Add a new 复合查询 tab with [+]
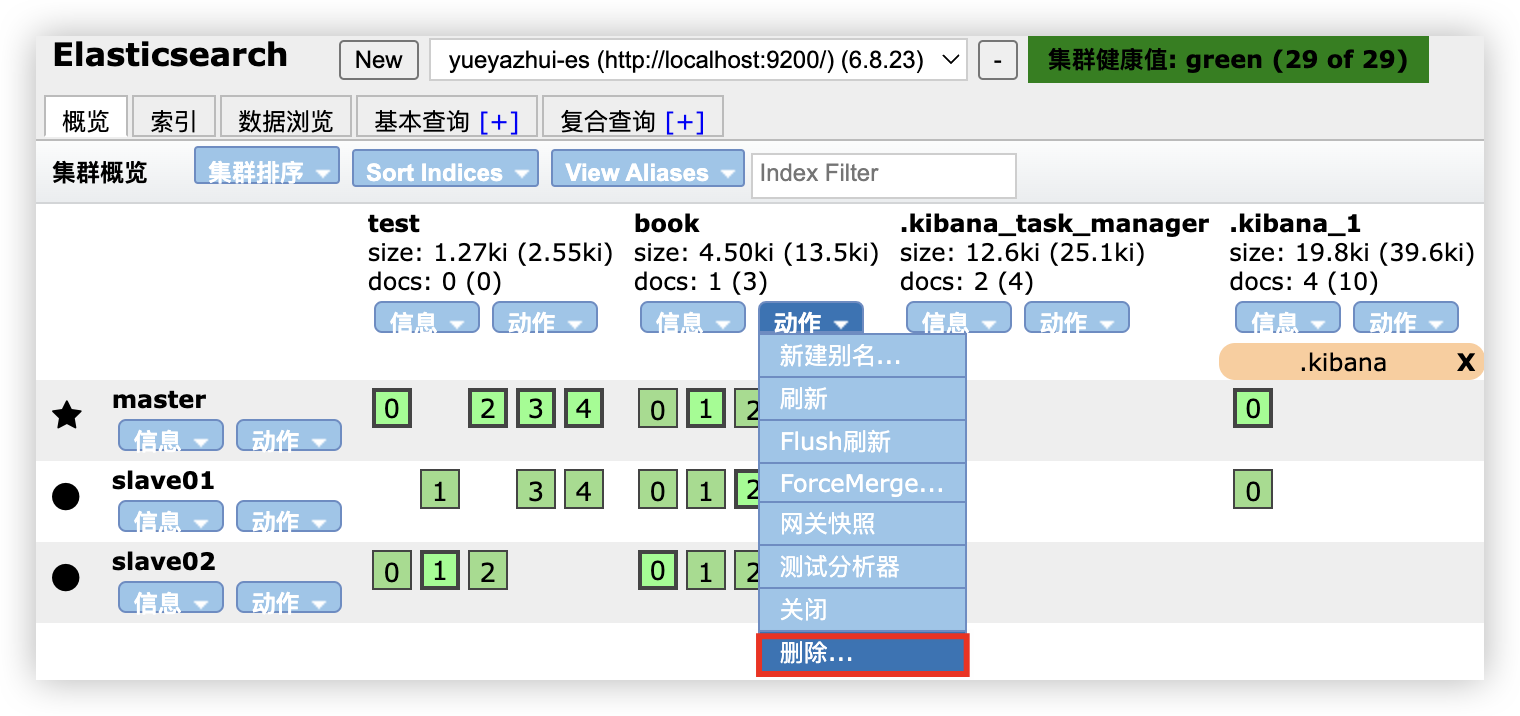The image size is (1520, 716). pos(685,121)
